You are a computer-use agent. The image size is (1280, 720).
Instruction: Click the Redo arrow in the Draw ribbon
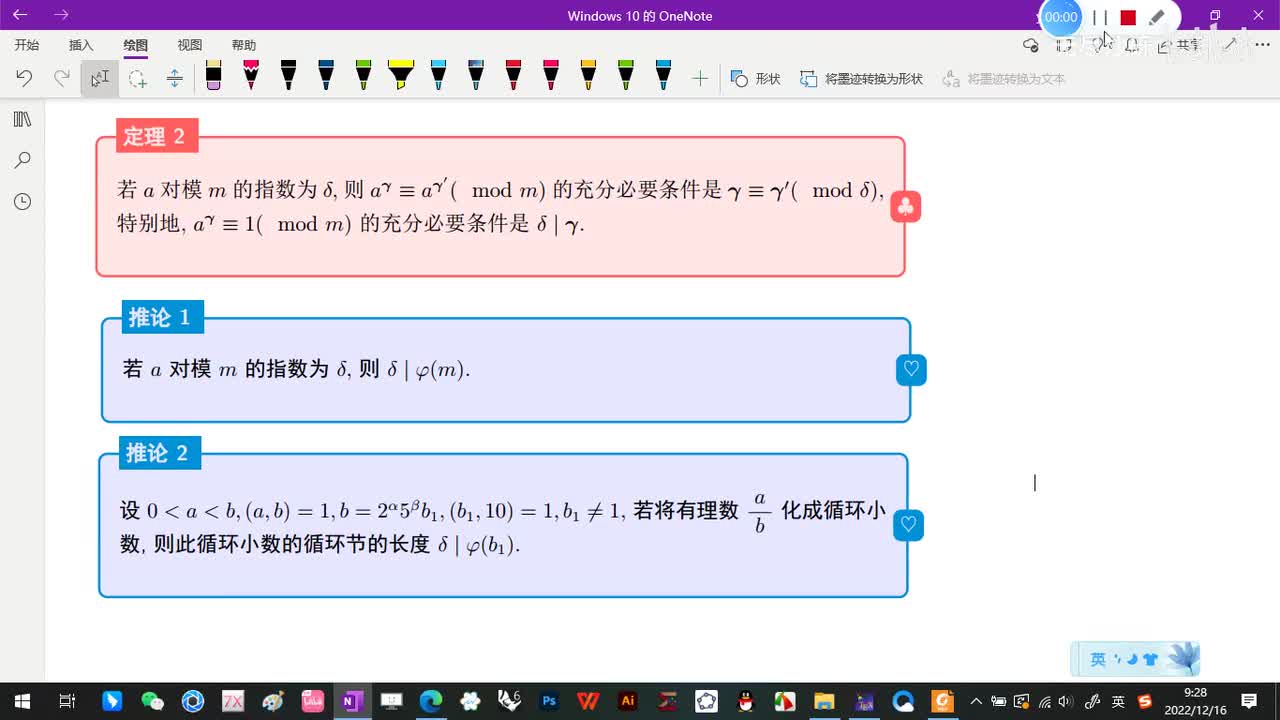[62, 78]
